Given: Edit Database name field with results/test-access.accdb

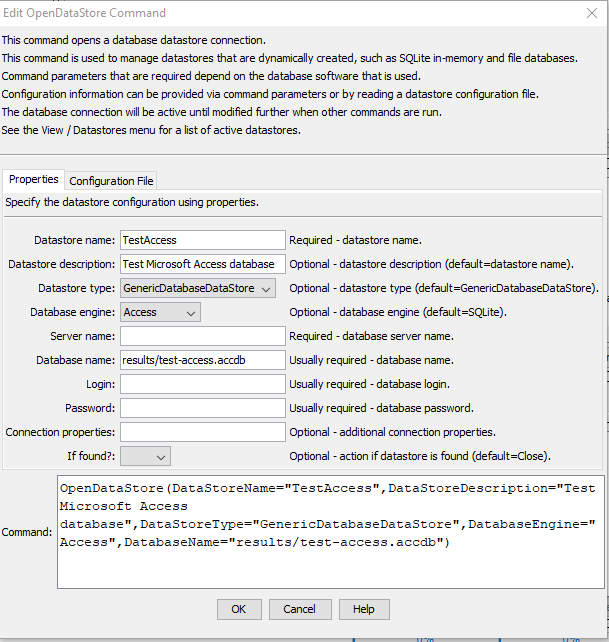Looking at the screenshot, I should coord(203,360).
